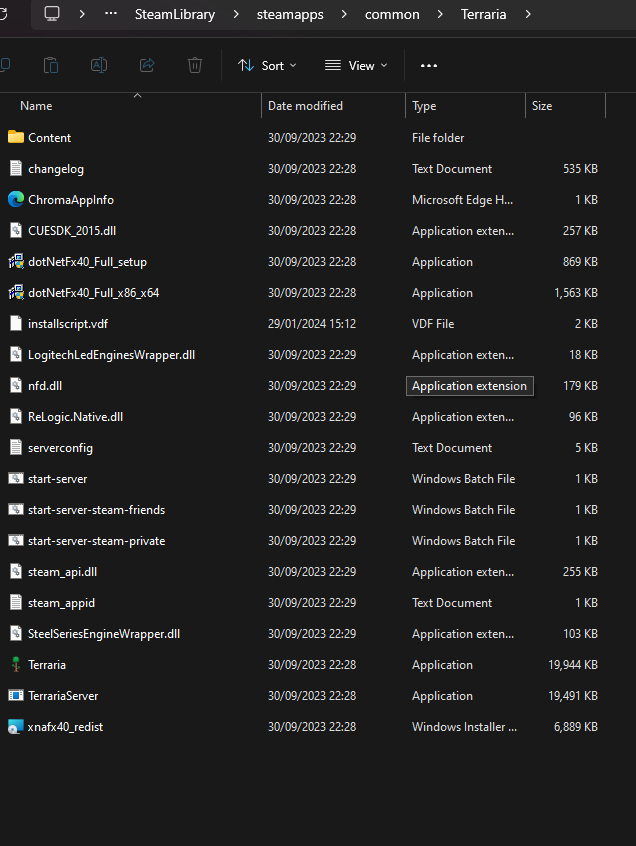Click the 6,889 KB size cell
636x846 pixels.
(x=576, y=727)
